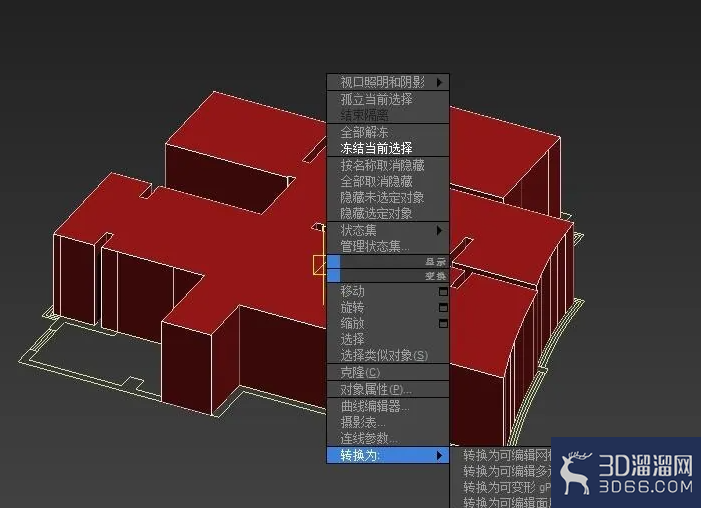Open settings box icon beside 旋转
This screenshot has height=508, width=701.
[443, 308]
